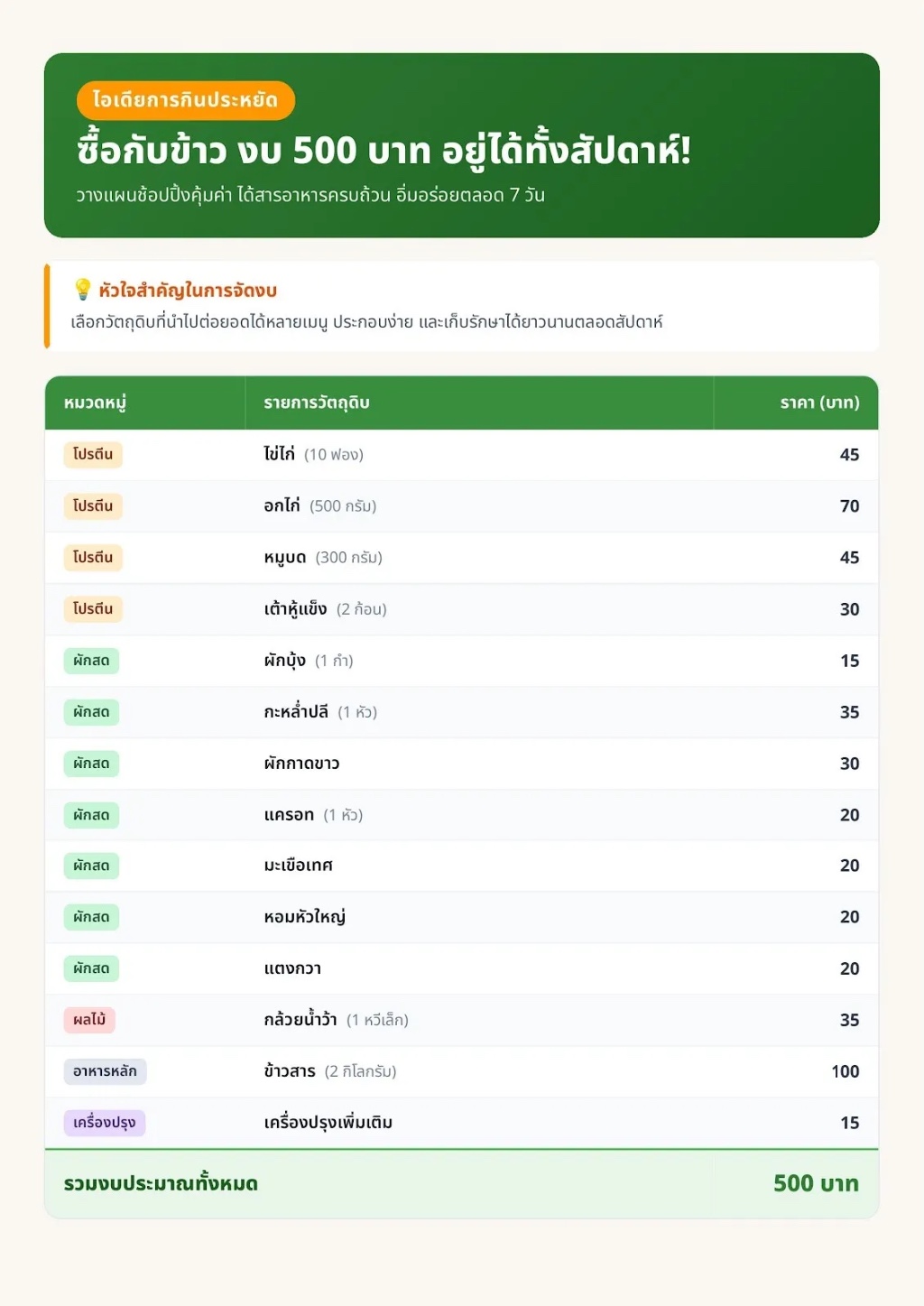The image size is (924, 1306).
Task: Click the ผักสด tag beside แตงกวา
Action: [91, 968]
